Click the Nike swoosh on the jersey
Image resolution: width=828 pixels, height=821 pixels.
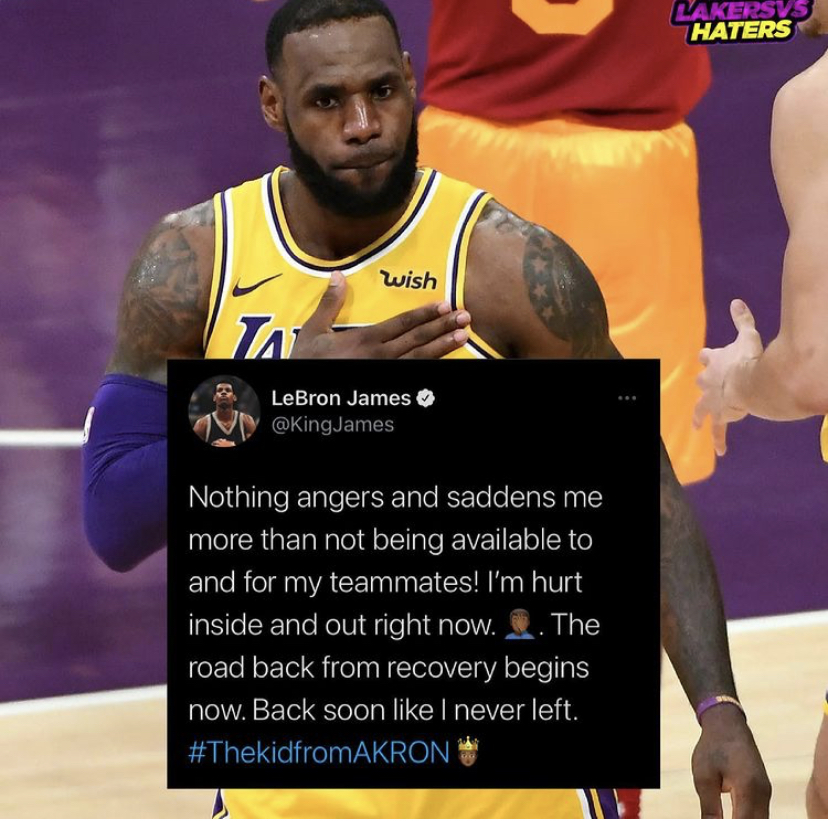coord(257,285)
